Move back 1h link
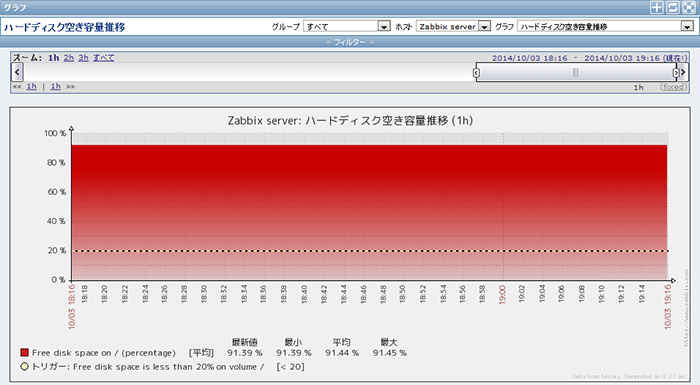Image resolution: width=700 pixels, height=385 pixels. point(31,86)
